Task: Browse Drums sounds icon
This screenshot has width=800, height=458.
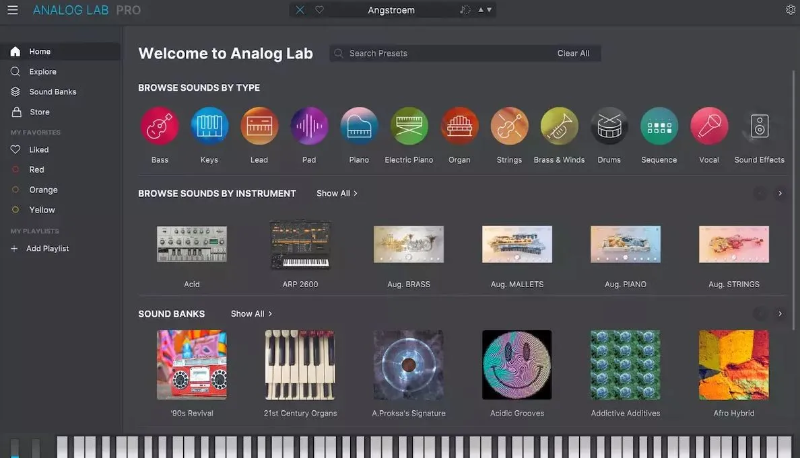Action: click(x=609, y=126)
